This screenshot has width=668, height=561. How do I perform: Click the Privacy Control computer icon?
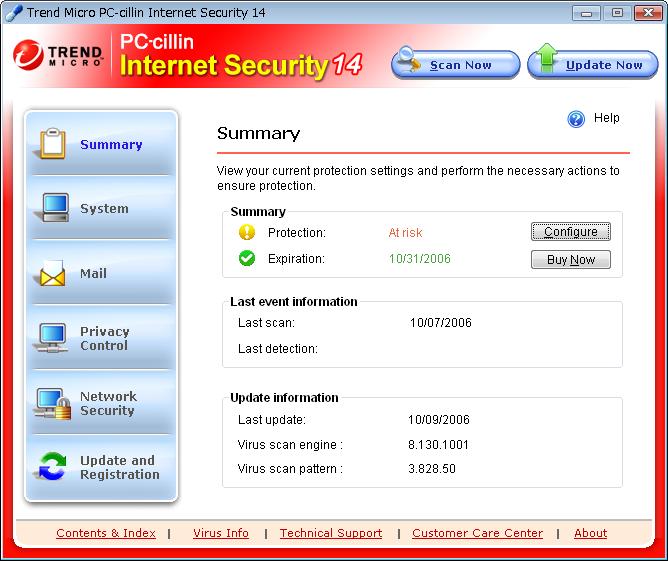click(52, 338)
